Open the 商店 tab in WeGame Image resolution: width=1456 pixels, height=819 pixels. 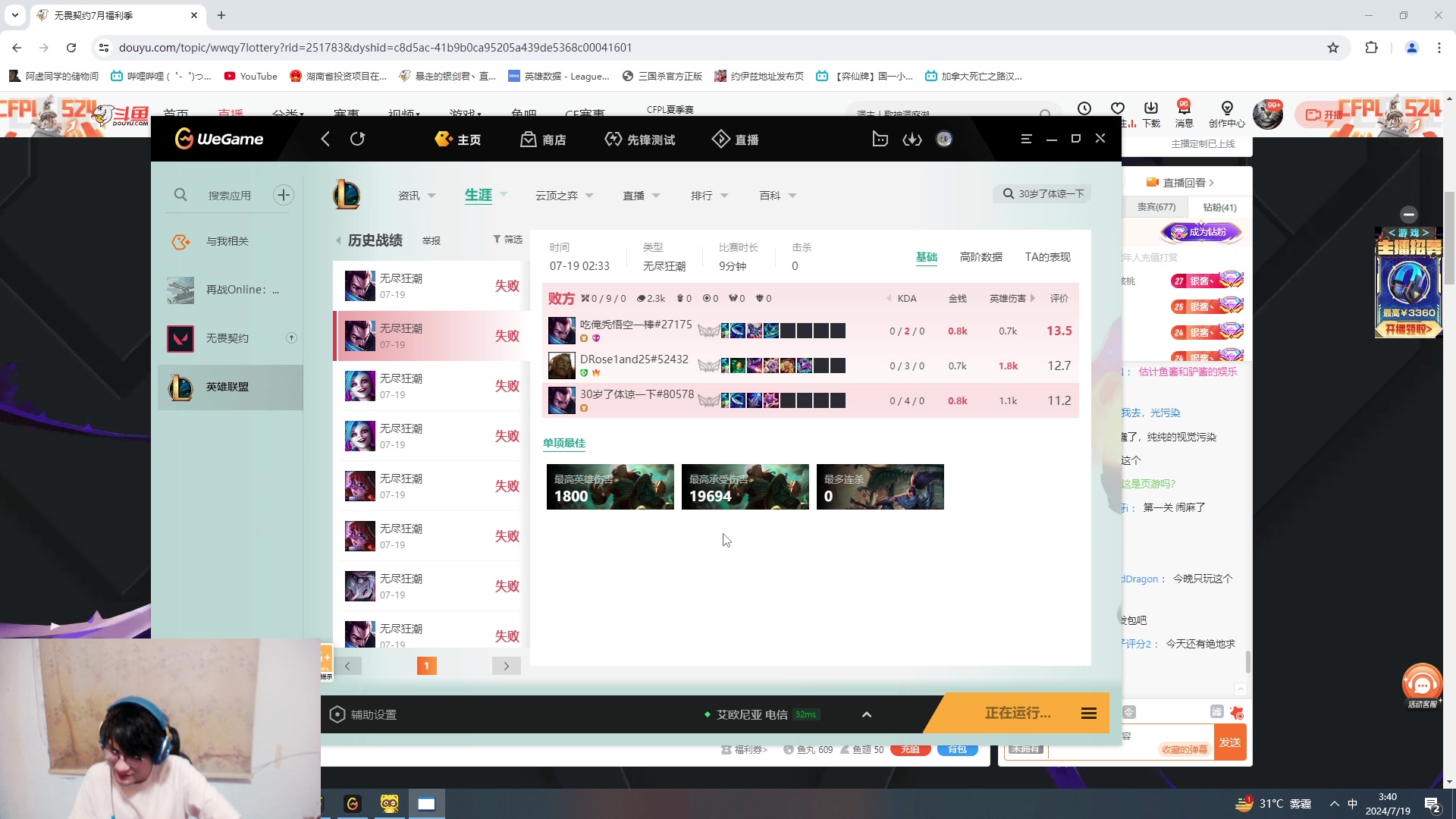pyautogui.click(x=544, y=140)
